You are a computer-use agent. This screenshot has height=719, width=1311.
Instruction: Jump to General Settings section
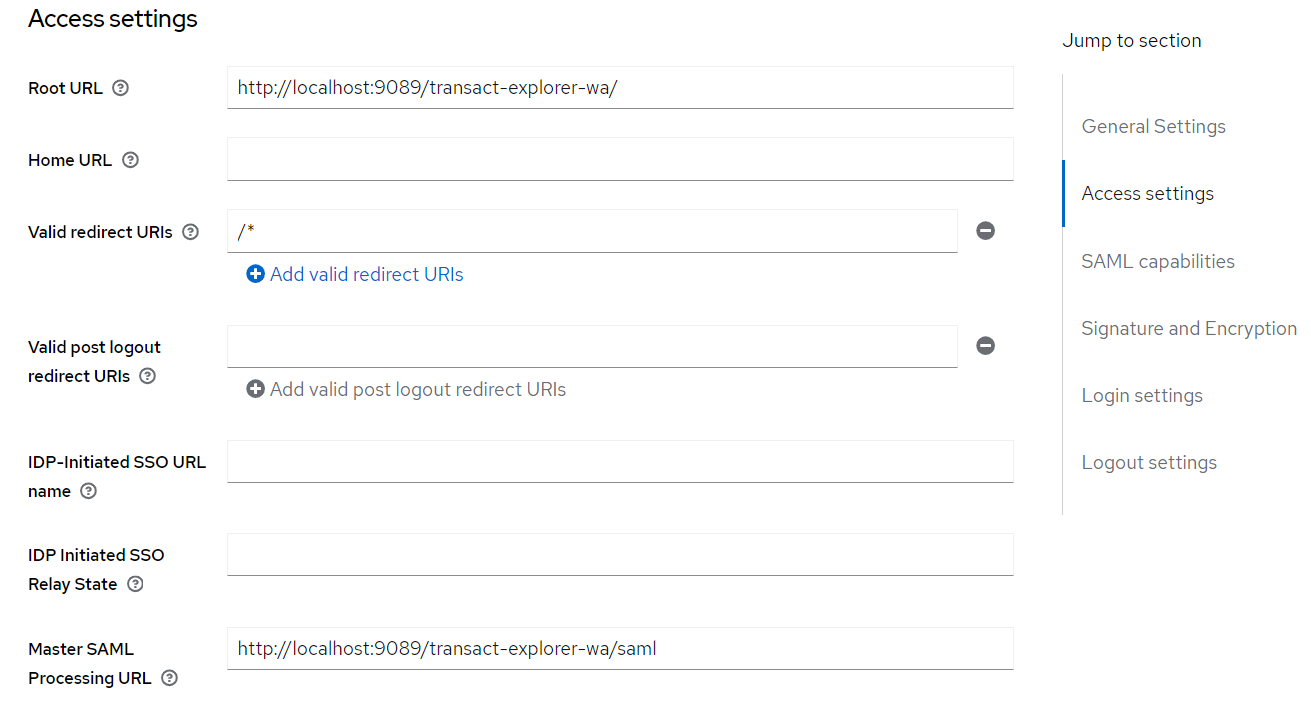[x=1153, y=126]
